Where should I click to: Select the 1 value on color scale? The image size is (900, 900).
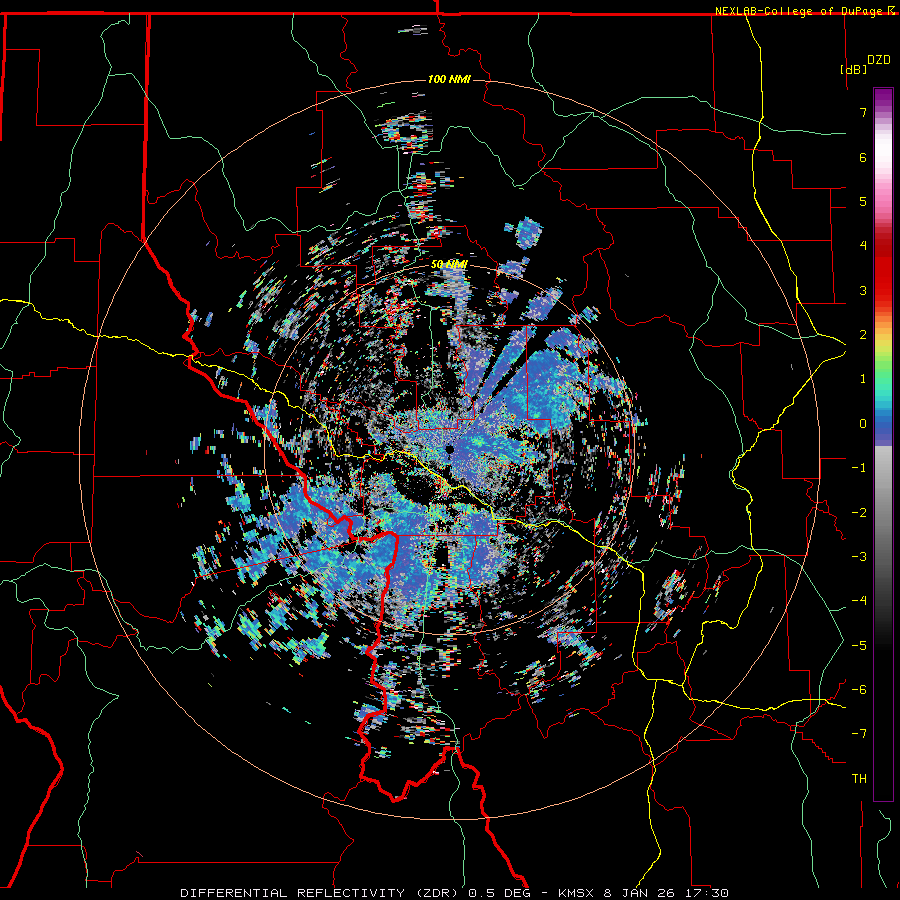point(863,379)
